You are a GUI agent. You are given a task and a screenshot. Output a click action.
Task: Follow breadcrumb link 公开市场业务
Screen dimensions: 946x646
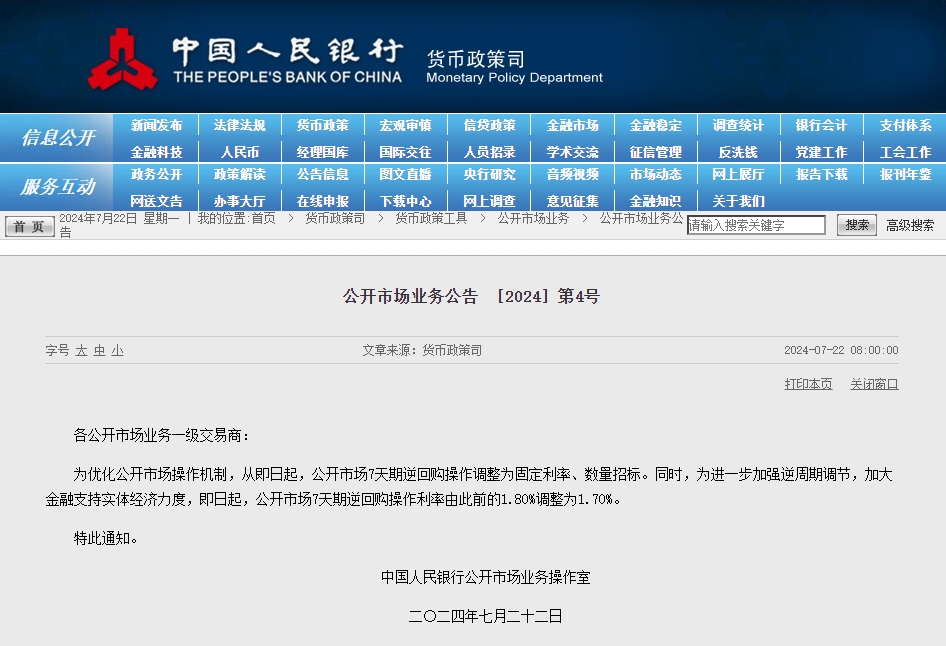click(x=533, y=218)
